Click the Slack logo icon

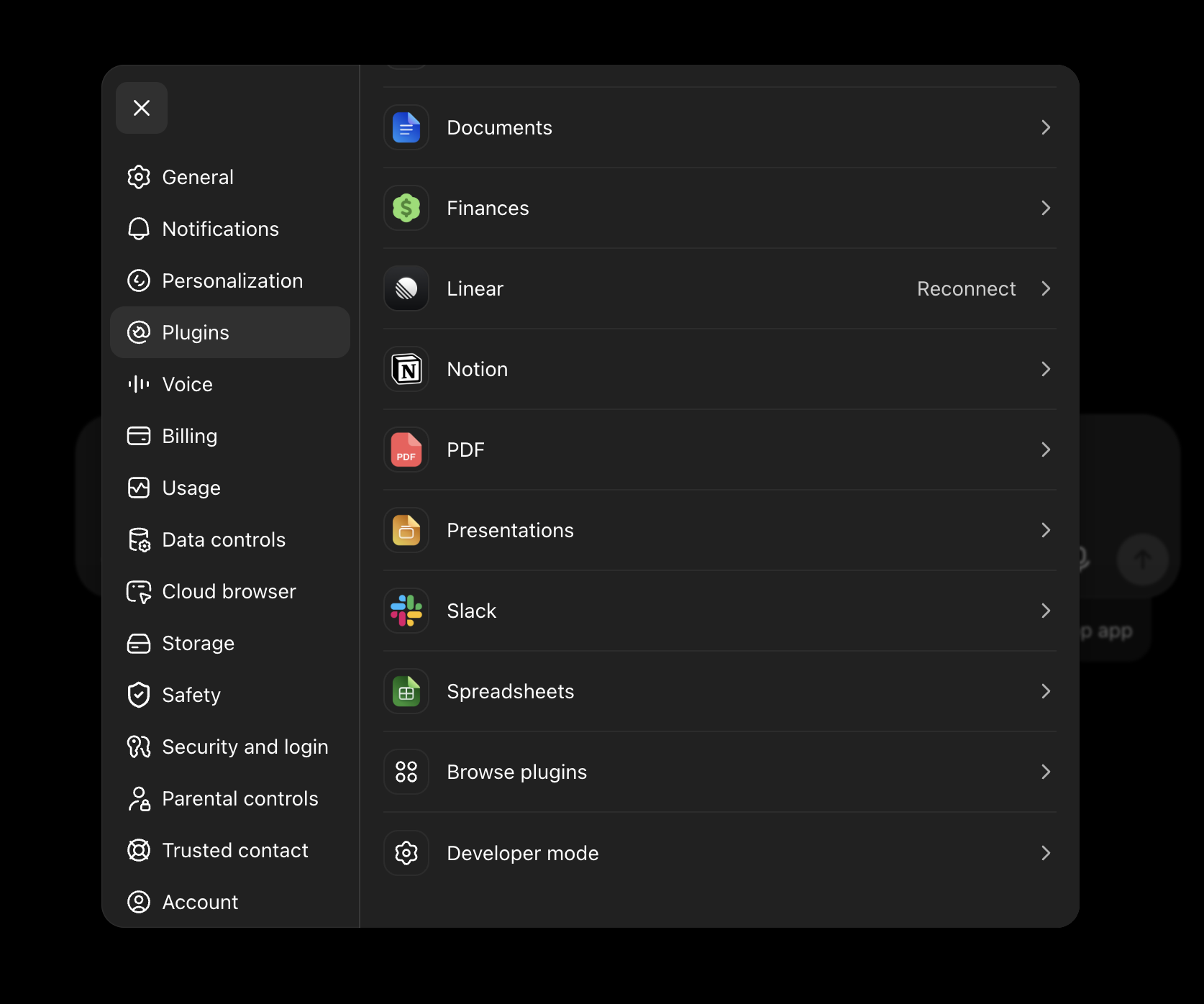click(406, 611)
